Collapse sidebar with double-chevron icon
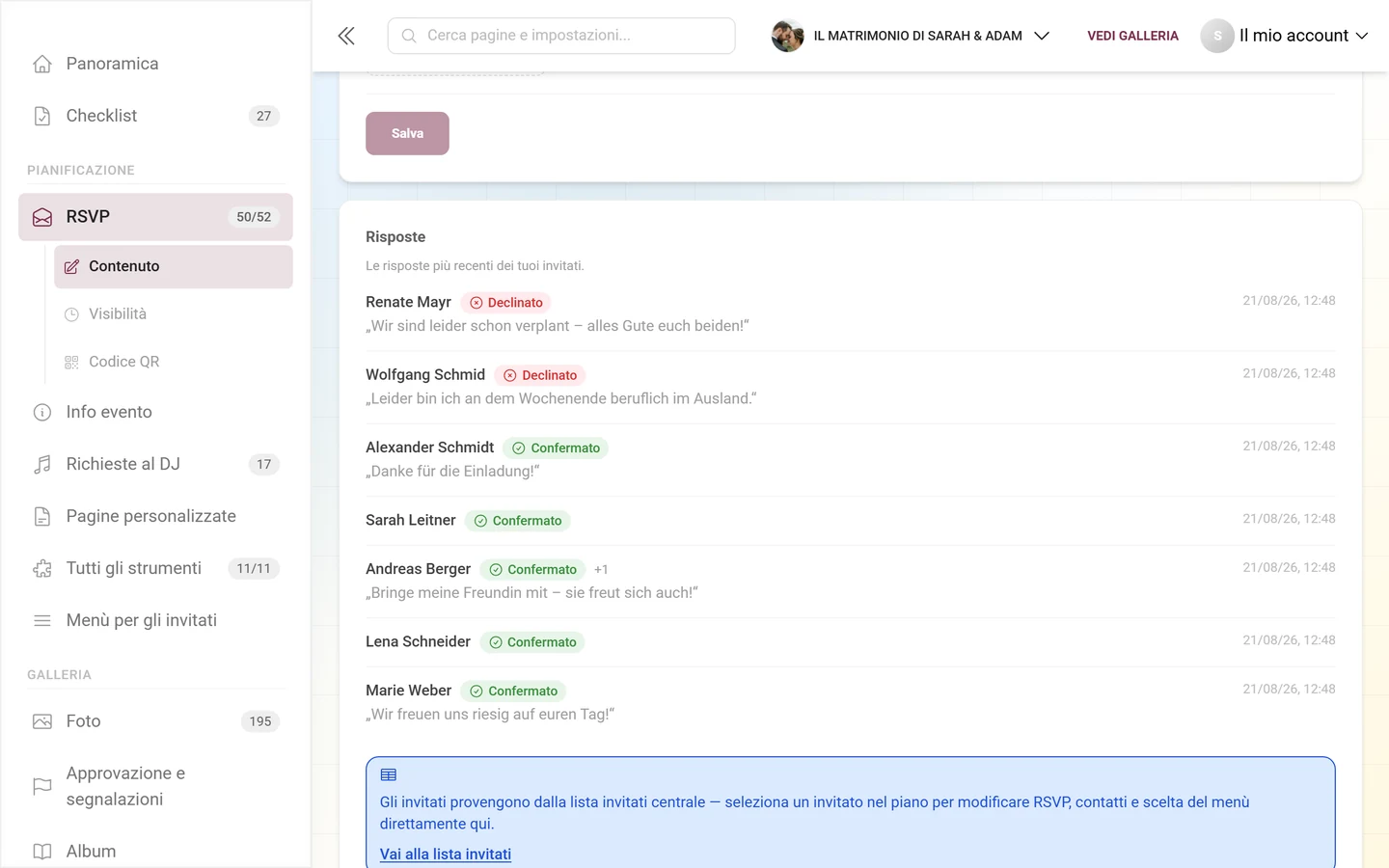Image resolution: width=1389 pixels, height=868 pixels. click(x=346, y=36)
